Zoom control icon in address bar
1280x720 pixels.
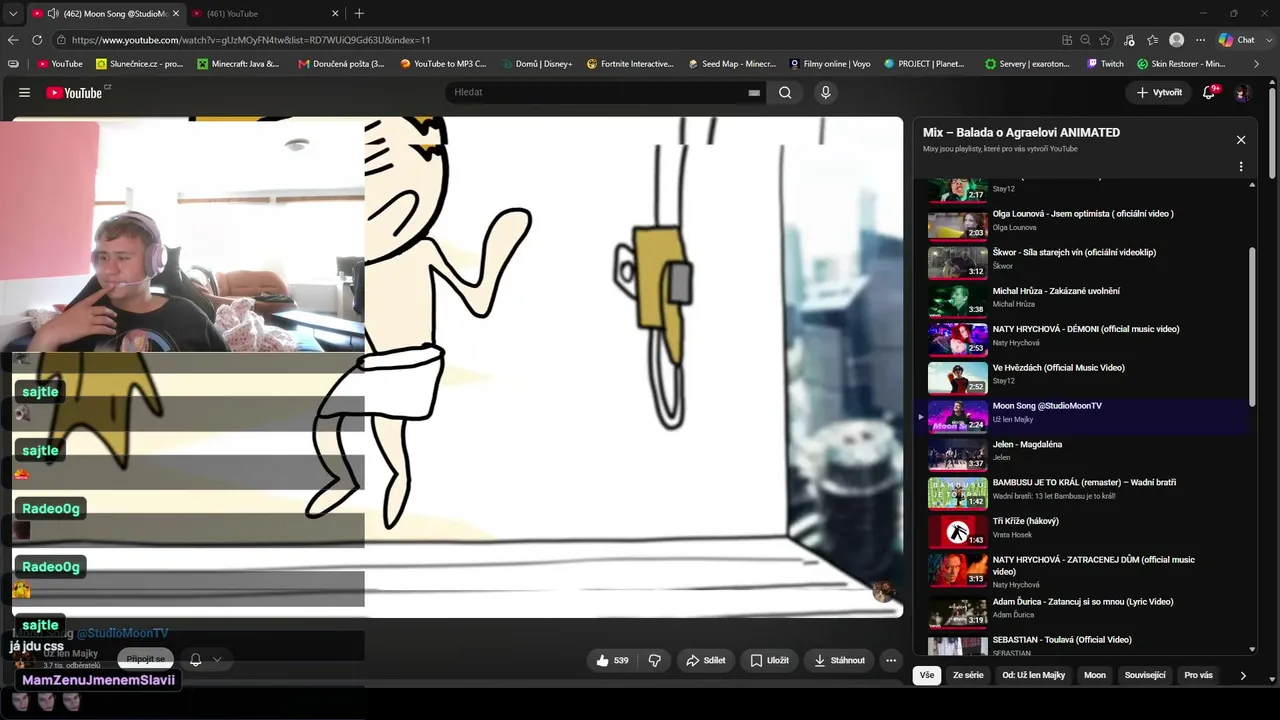(1085, 40)
